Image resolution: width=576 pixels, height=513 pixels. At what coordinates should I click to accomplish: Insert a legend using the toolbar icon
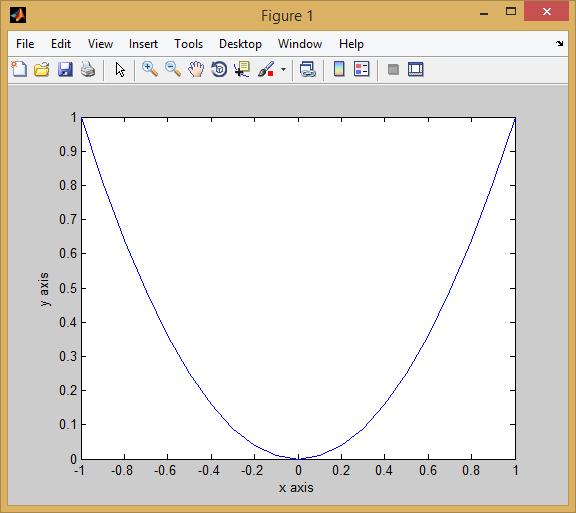coord(361,69)
